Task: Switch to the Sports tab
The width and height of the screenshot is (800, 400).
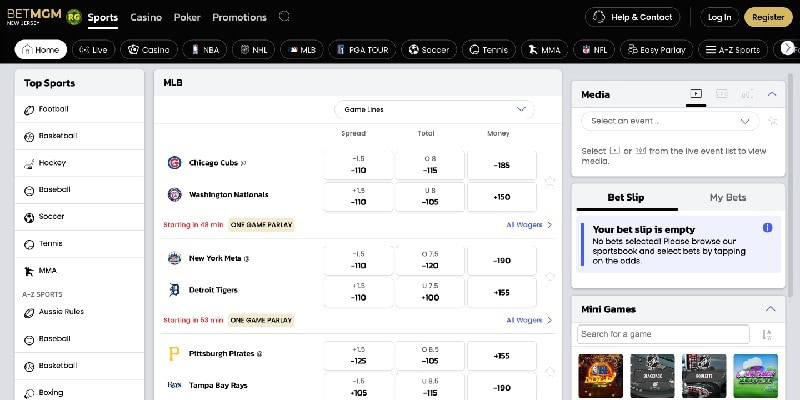Action: tap(103, 17)
